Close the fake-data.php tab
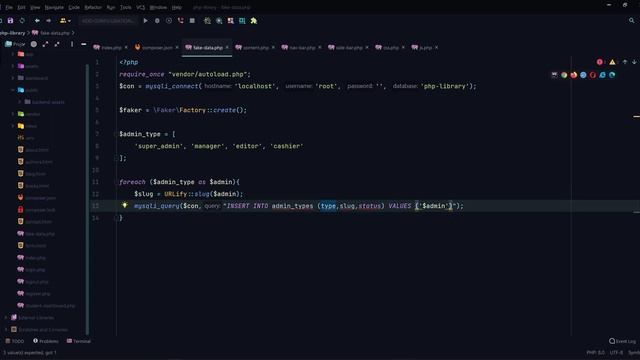The width and height of the screenshot is (640, 360). pos(227,48)
